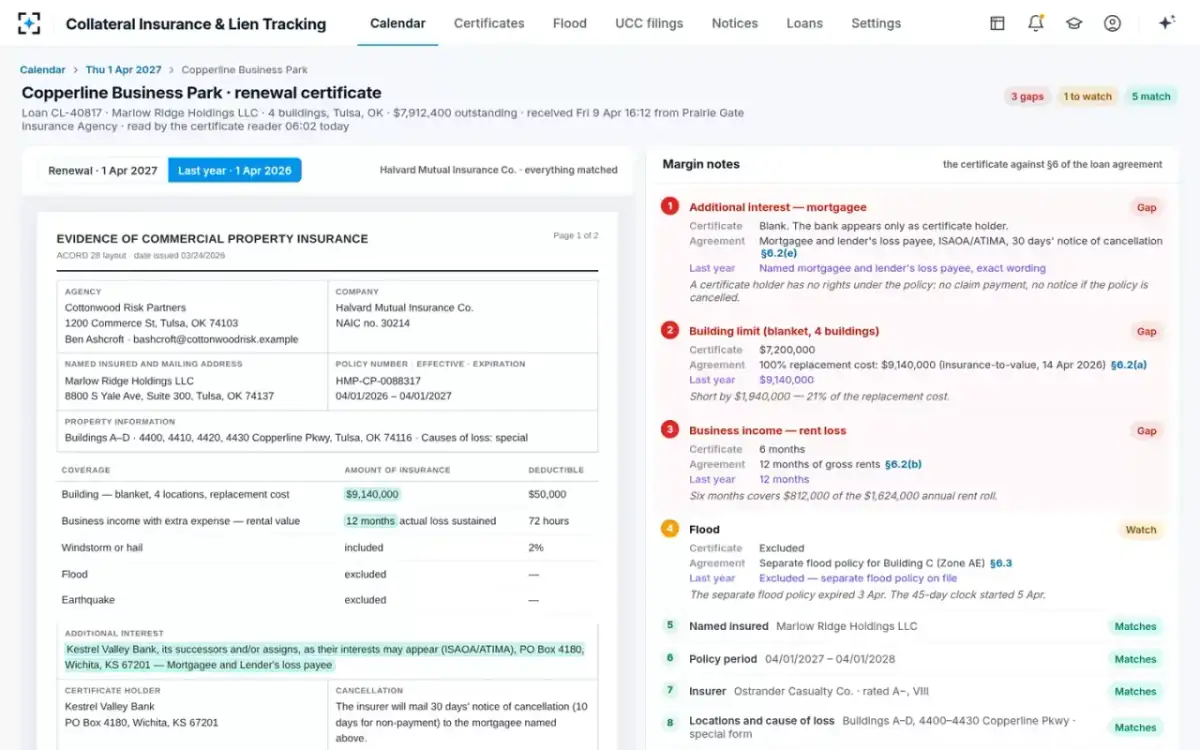Viewport: 1200px width, 750px height.
Task: Open the Loans tab
Action: (805, 23)
